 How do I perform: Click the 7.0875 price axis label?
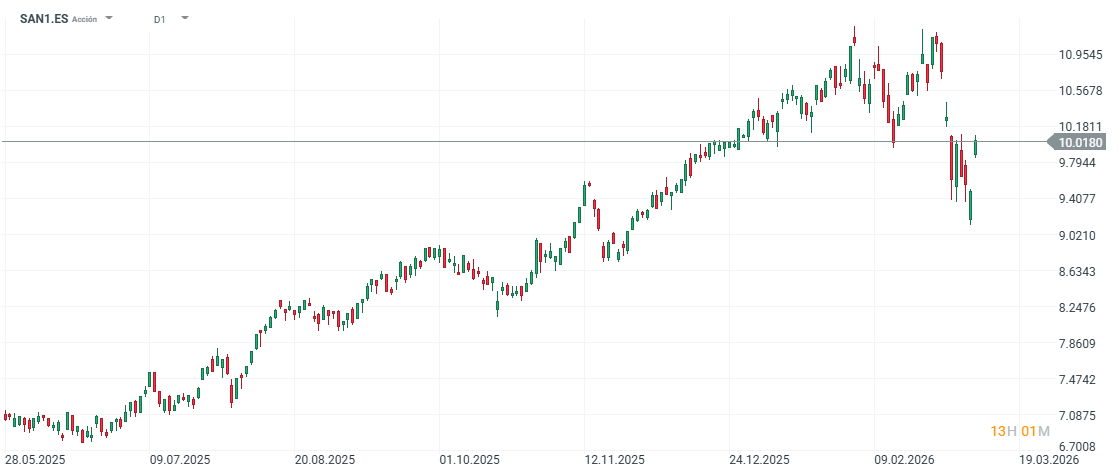tap(1080, 416)
